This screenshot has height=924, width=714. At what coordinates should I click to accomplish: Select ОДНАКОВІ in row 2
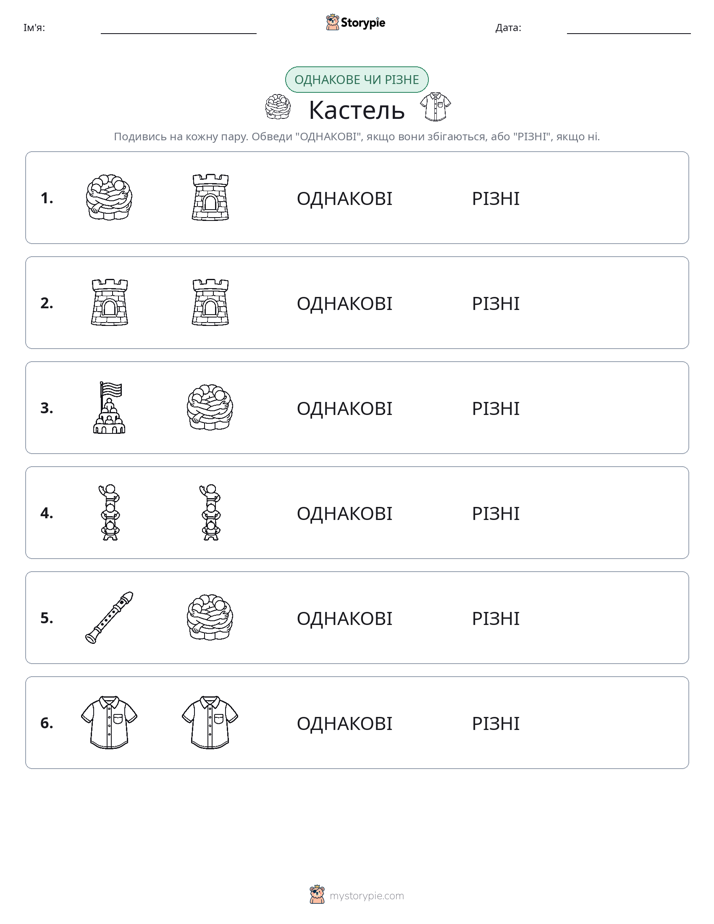pyautogui.click(x=344, y=303)
